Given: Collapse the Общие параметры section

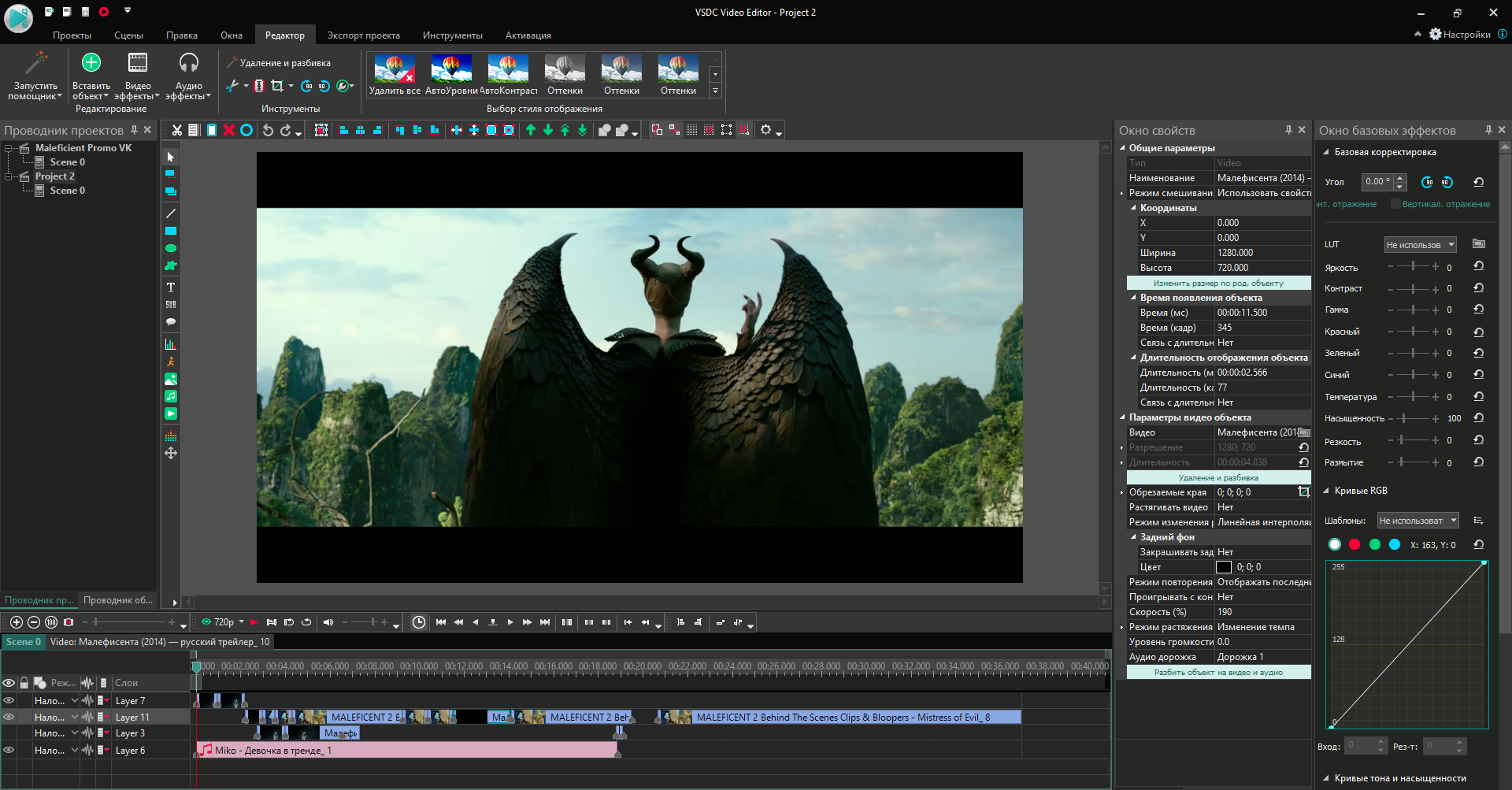Looking at the screenshot, I should point(1122,148).
